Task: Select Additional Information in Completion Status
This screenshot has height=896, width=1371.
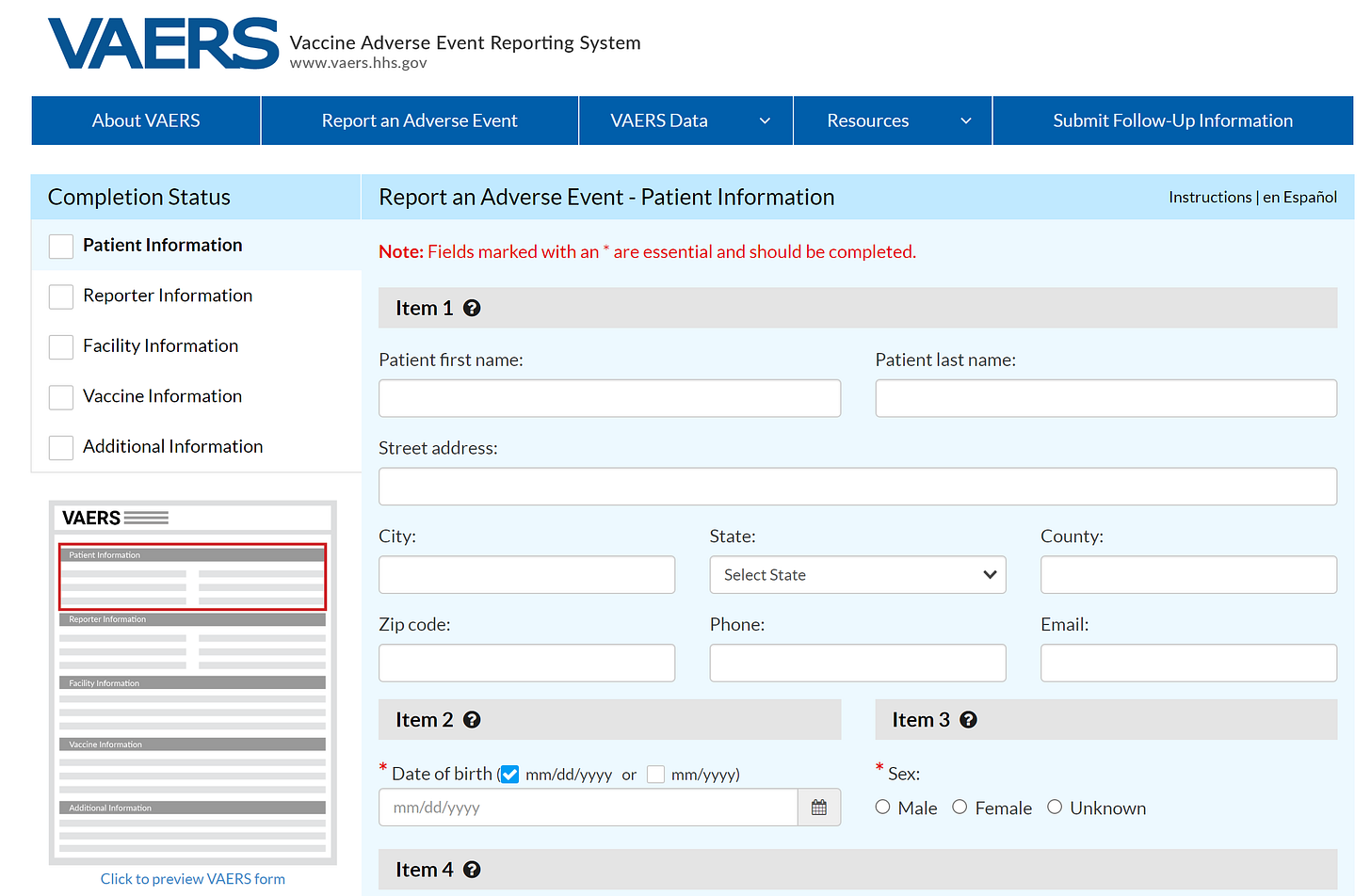Action: [x=172, y=446]
